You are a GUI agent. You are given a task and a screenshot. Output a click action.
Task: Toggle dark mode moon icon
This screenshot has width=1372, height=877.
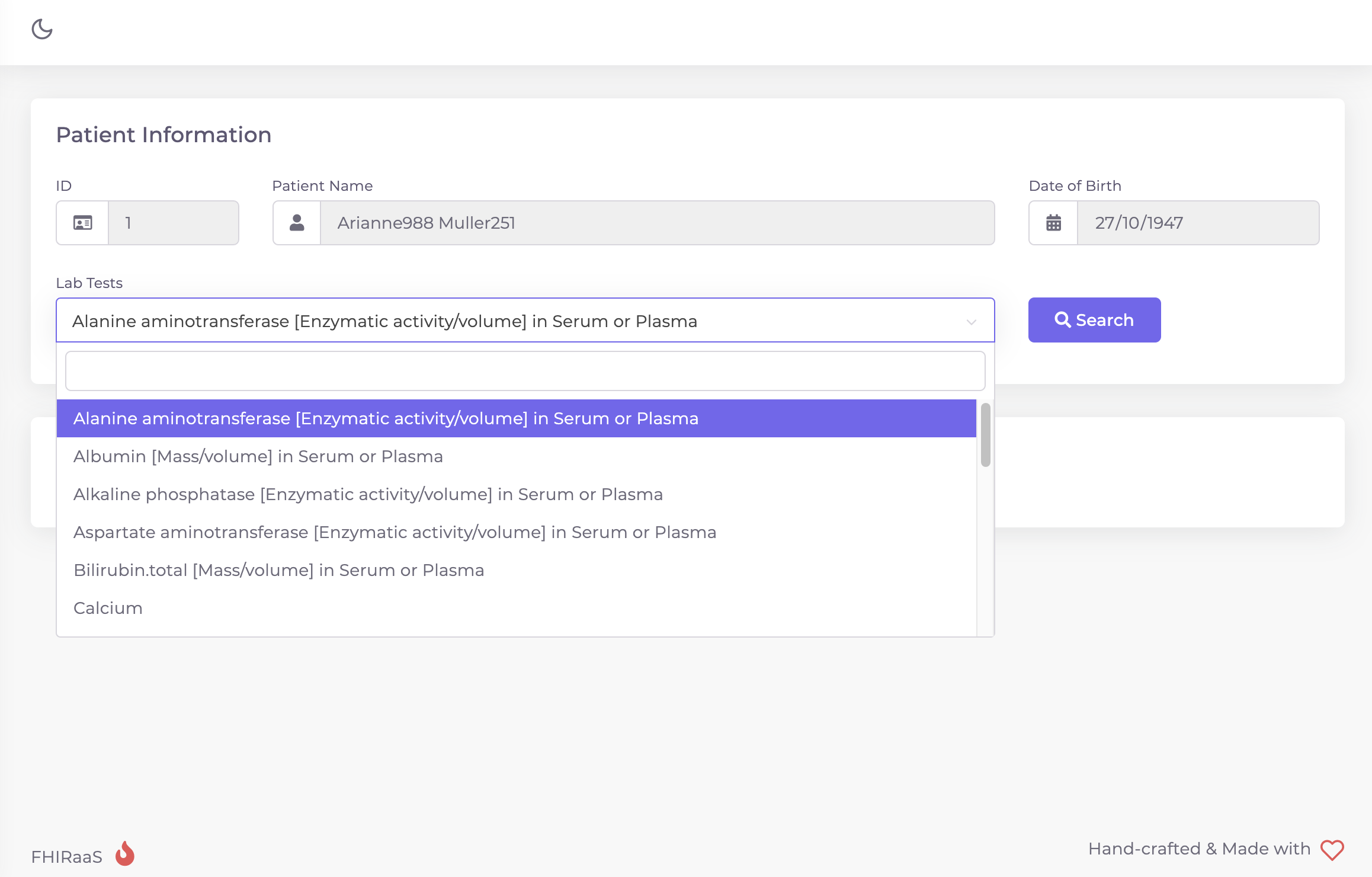click(x=42, y=29)
